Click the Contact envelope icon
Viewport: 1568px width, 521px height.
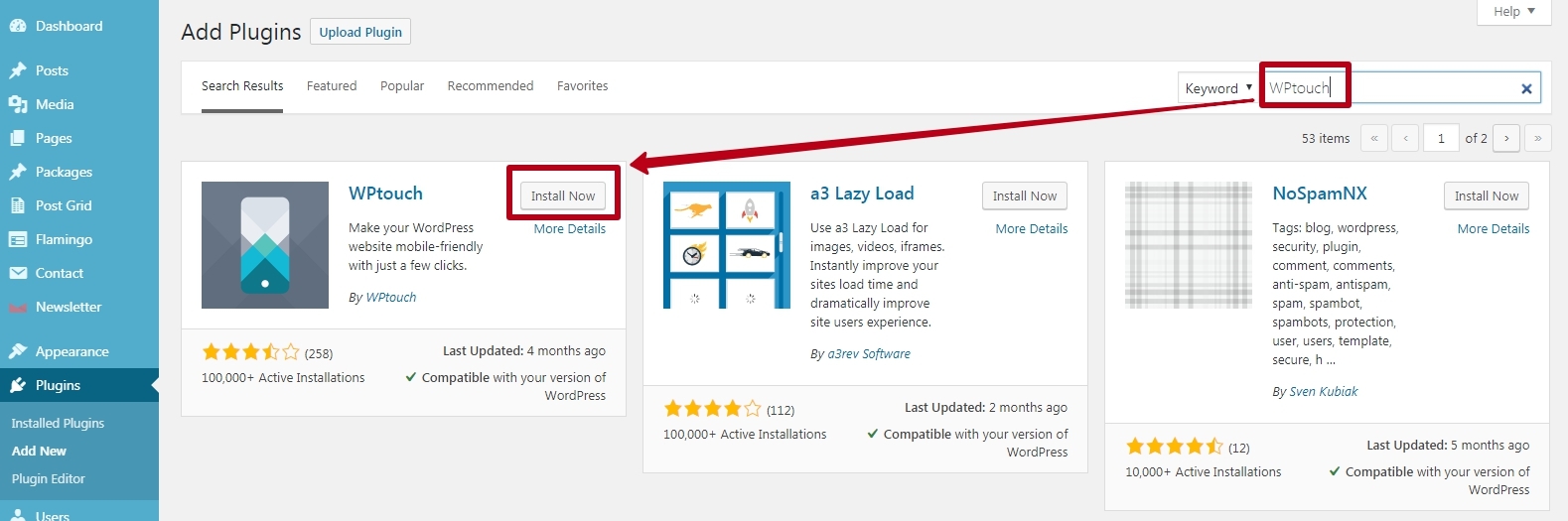18,273
